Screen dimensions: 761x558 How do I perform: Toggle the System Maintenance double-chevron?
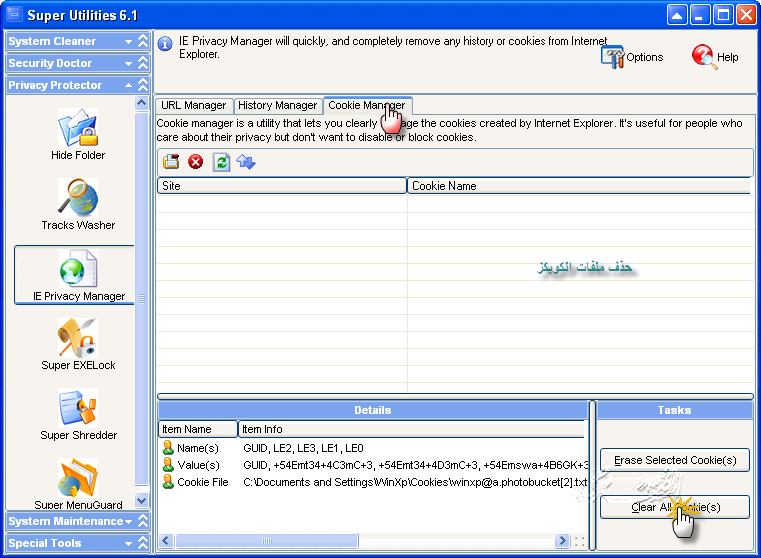click(143, 521)
